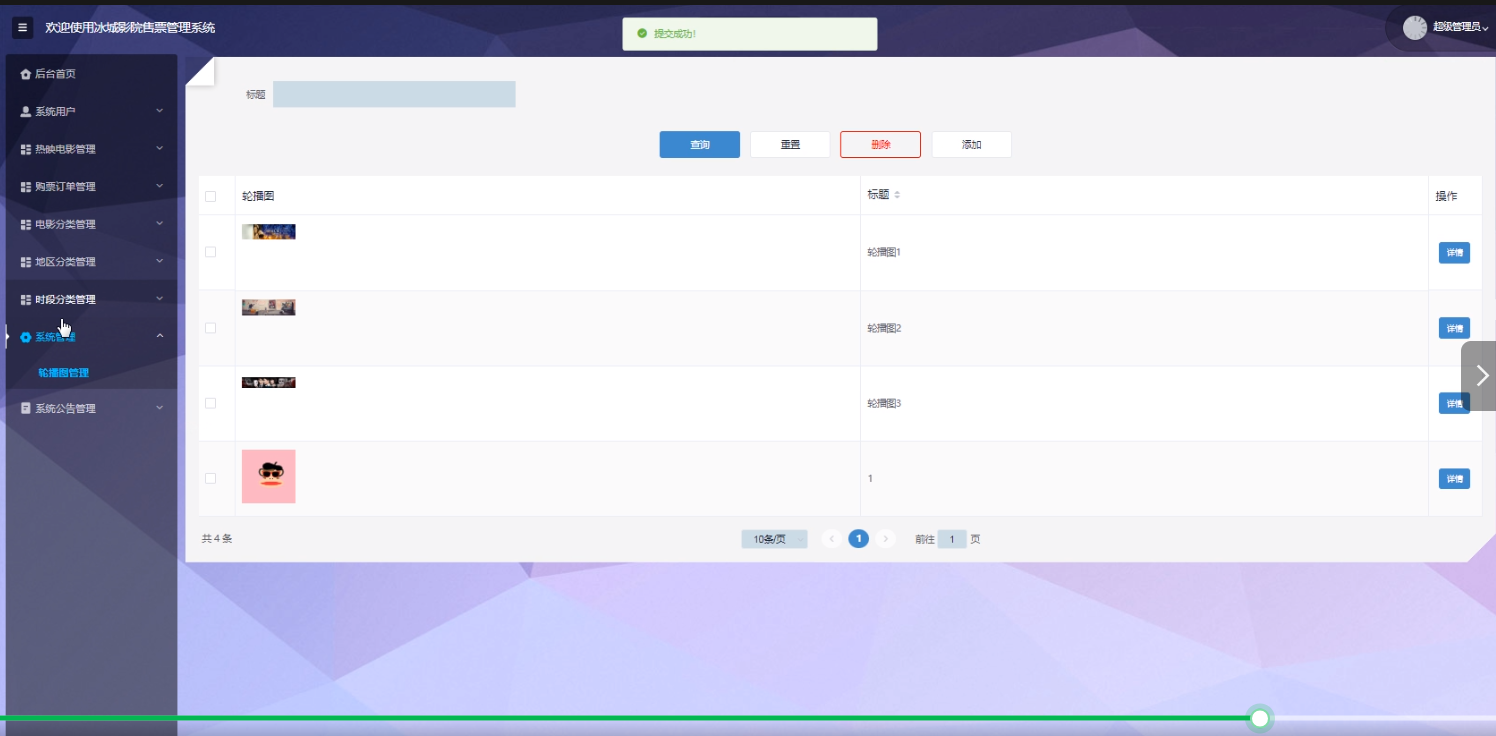Click the right-arrow panel on the right edge
Screen dimensions: 1496x736
click(x=1479, y=376)
